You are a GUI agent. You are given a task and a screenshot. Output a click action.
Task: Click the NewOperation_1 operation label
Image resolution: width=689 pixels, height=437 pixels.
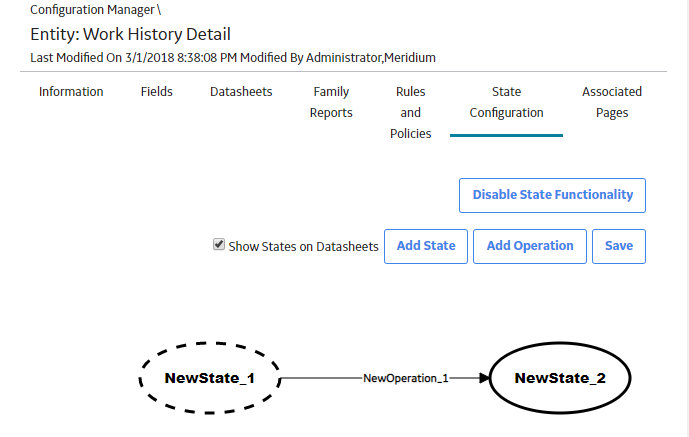click(406, 378)
